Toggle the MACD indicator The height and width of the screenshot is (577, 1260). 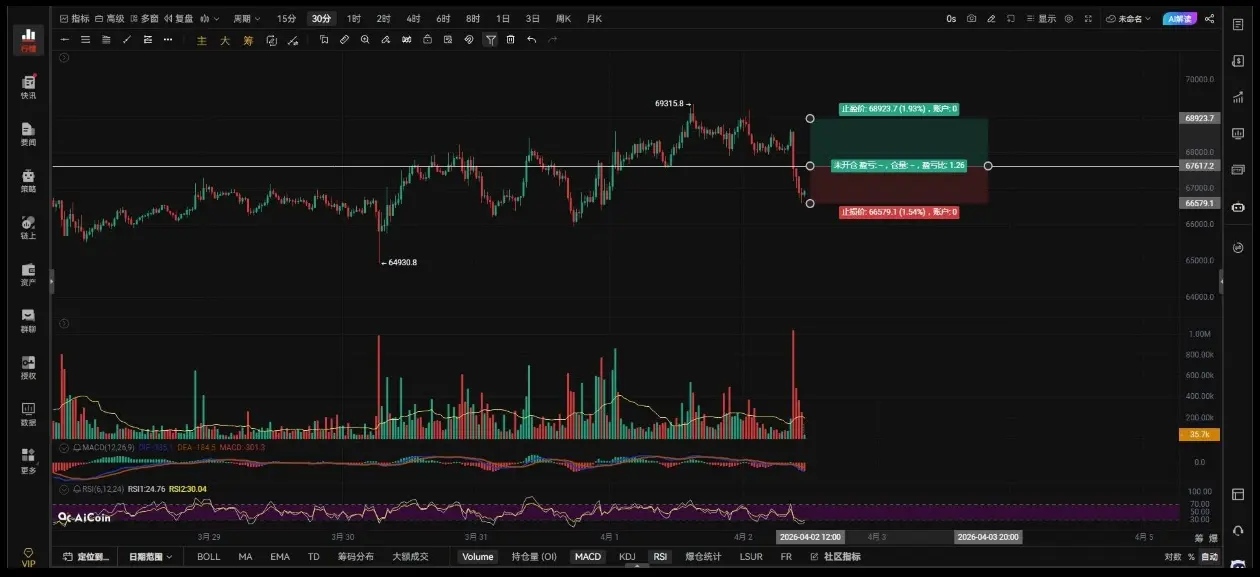(x=588, y=556)
